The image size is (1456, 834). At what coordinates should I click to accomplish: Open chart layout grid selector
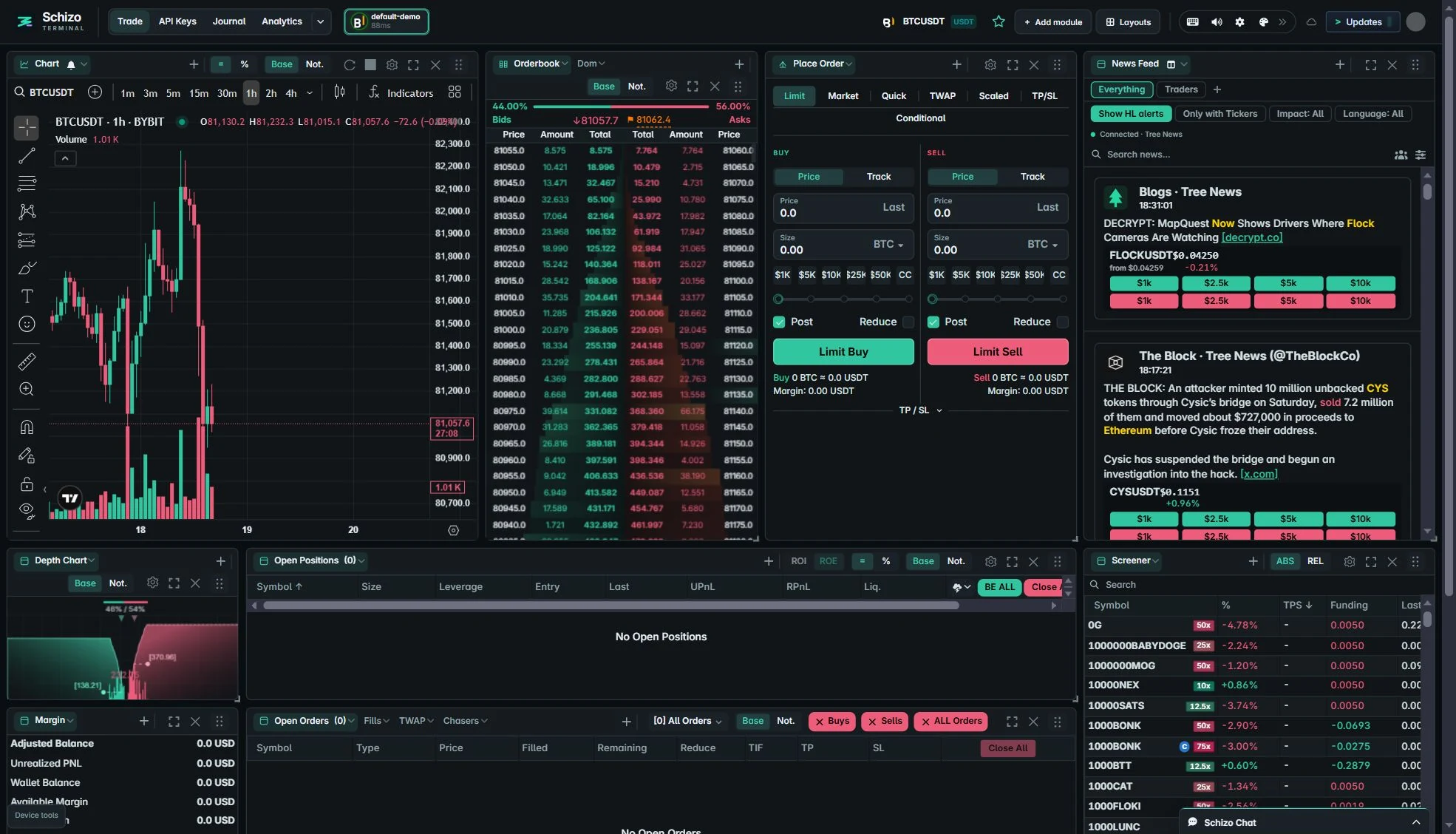[x=455, y=92]
